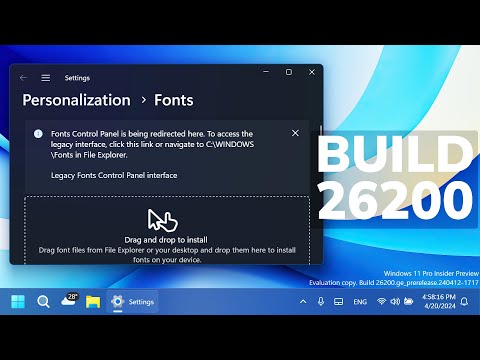The image size is (480, 360).
Task: Click Personalization in the breadcrumb
Action: click(76, 100)
